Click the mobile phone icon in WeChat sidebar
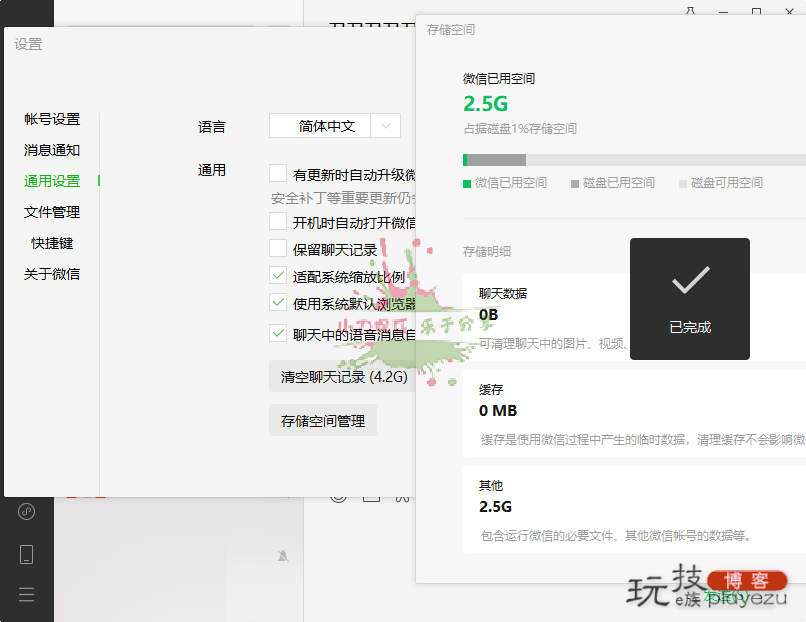The image size is (806, 622). pos(26,554)
